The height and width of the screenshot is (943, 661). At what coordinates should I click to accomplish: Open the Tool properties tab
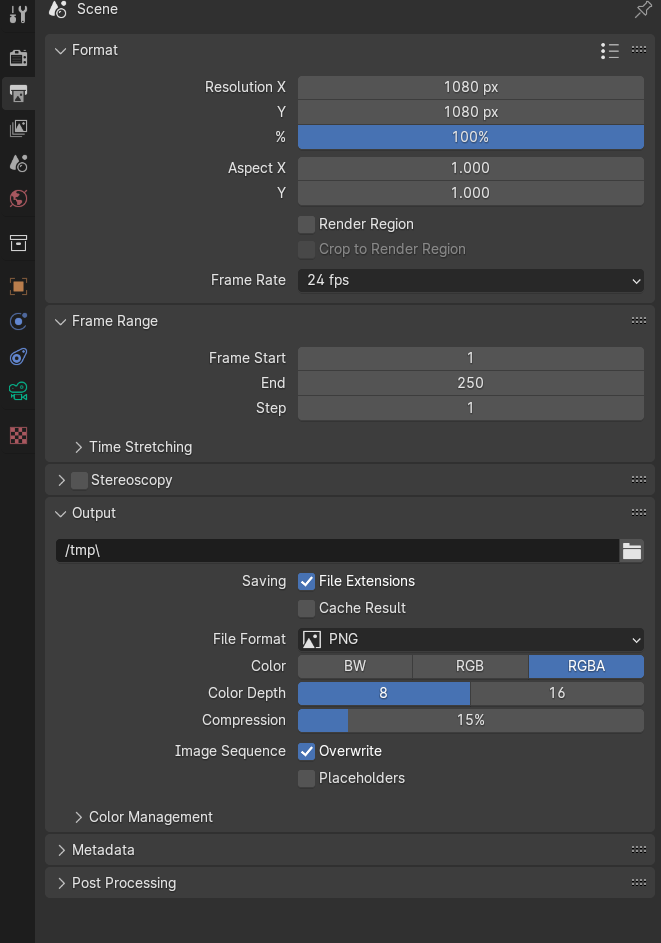pos(18,15)
